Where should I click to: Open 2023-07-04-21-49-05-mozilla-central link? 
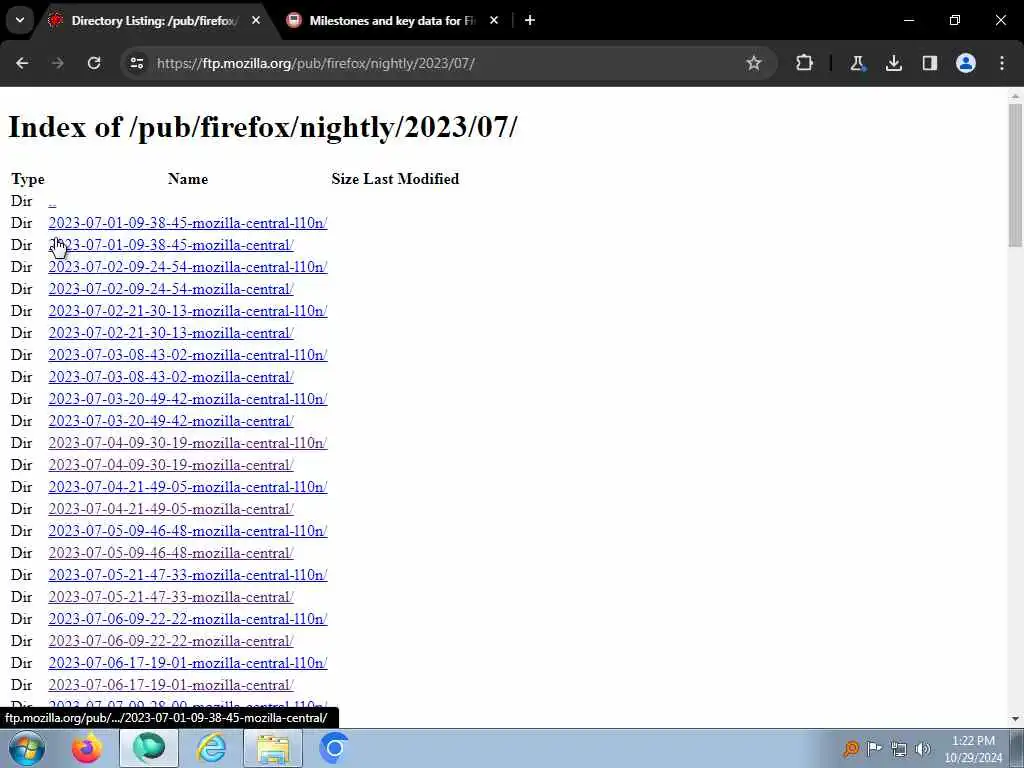click(x=171, y=509)
